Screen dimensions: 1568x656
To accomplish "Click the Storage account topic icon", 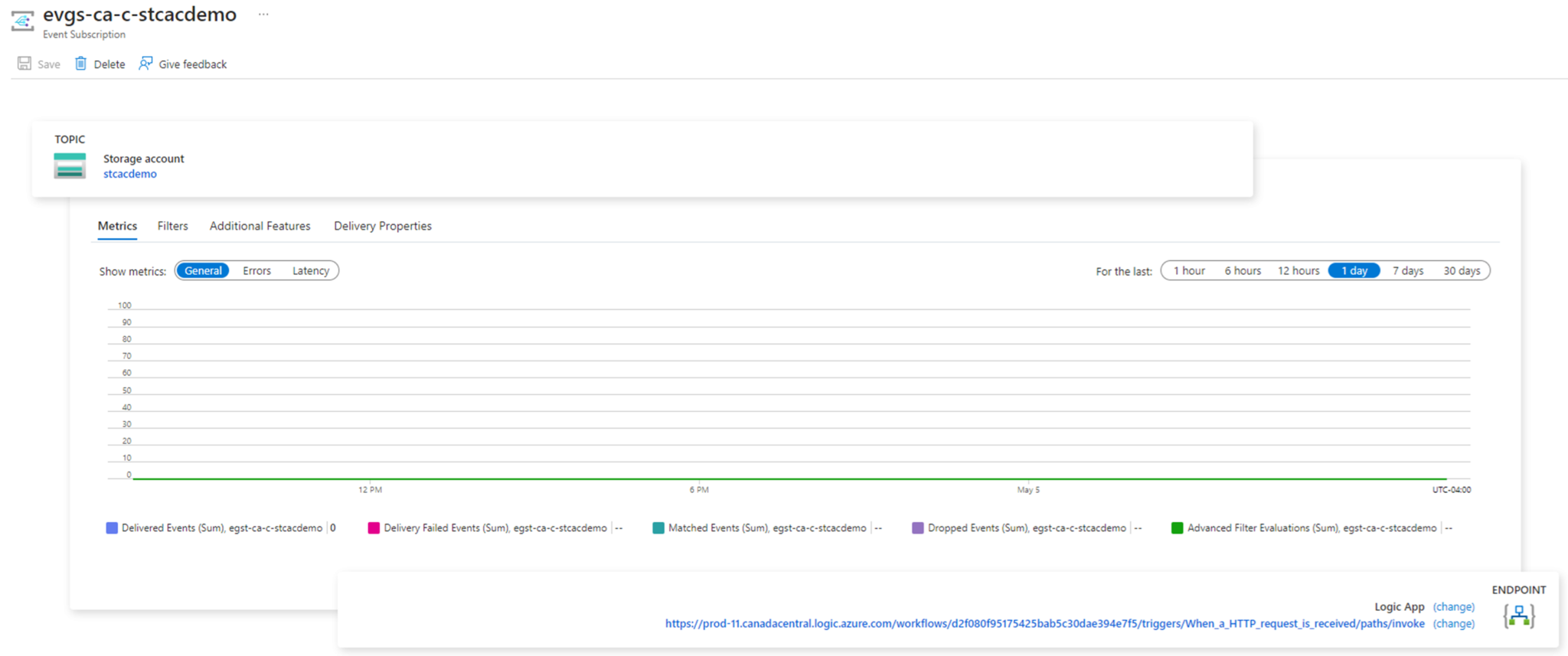I will (70, 165).
